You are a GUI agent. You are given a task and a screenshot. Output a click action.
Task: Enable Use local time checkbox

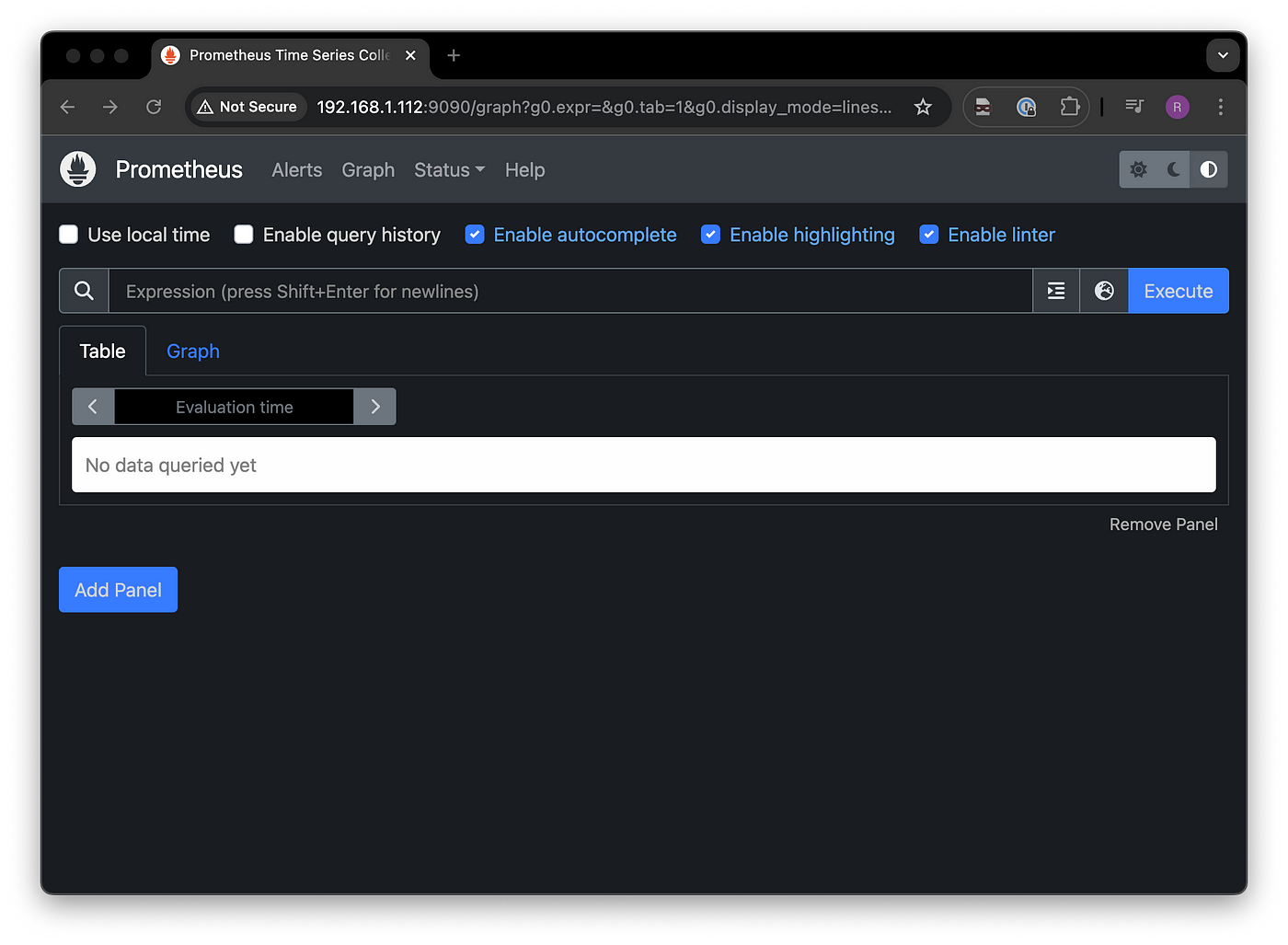tap(69, 235)
